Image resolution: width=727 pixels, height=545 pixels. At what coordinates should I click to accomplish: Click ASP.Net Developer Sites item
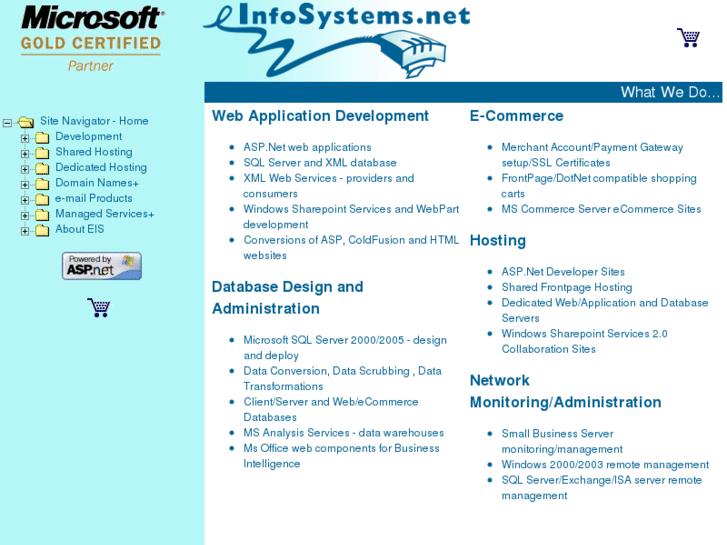pos(563,272)
